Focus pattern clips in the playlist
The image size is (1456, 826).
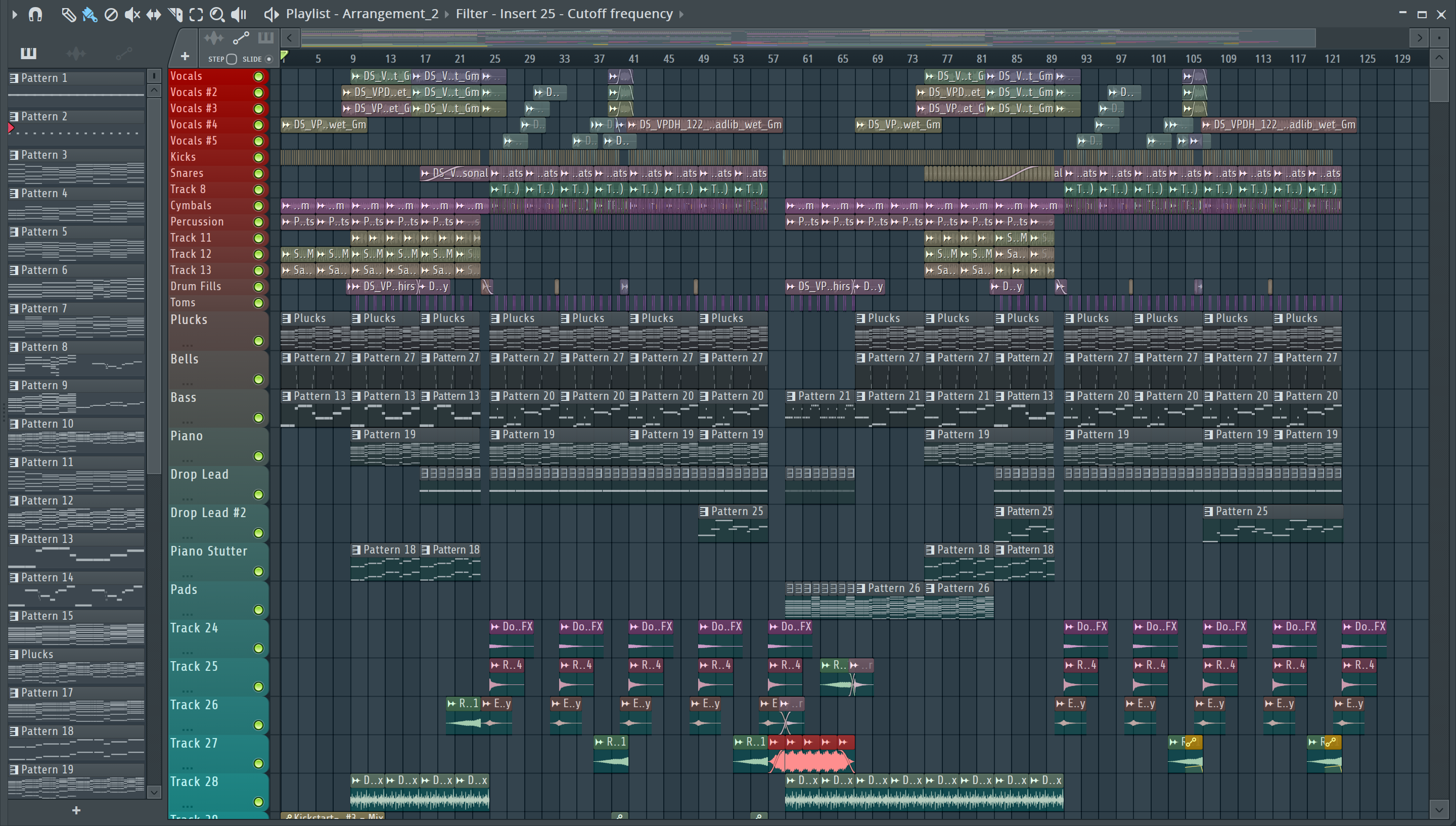tap(265, 38)
